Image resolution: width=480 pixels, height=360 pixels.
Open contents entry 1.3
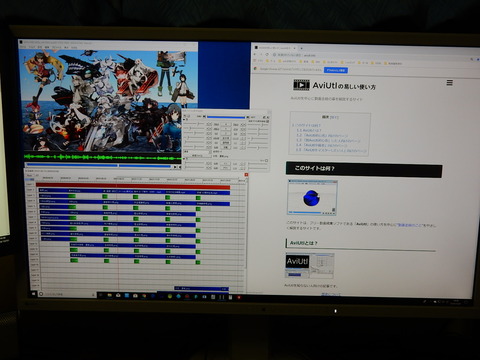click(x=329, y=141)
